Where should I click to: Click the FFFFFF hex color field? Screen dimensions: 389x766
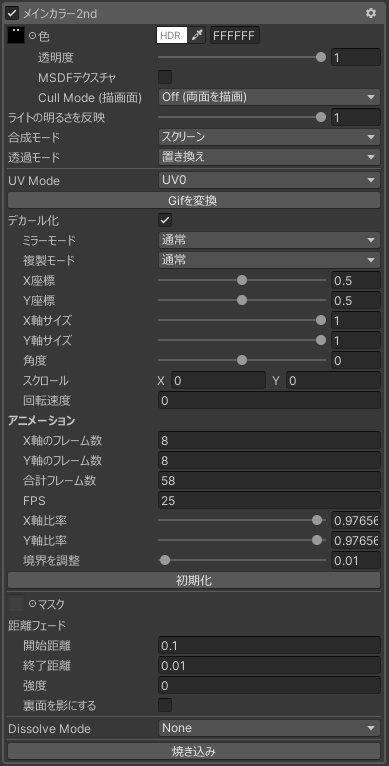point(235,36)
